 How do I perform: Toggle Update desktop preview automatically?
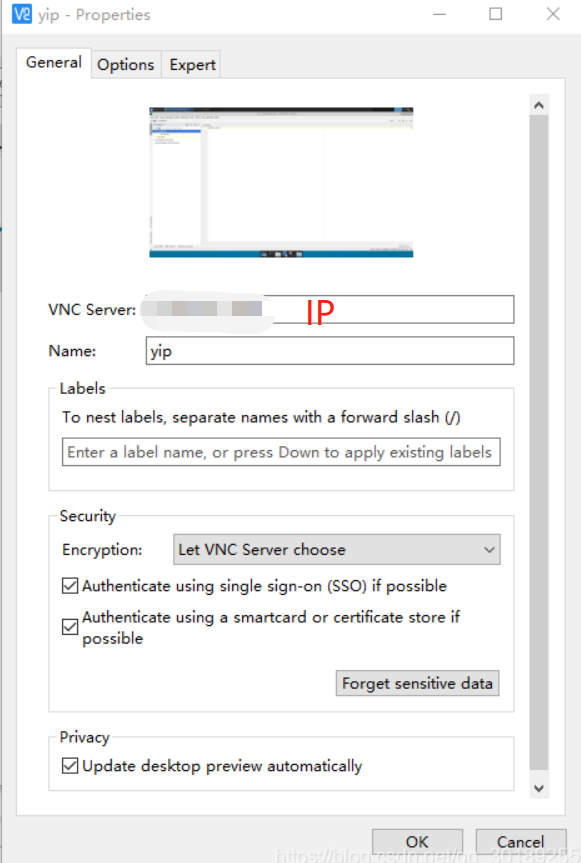click(x=69, y=766)
